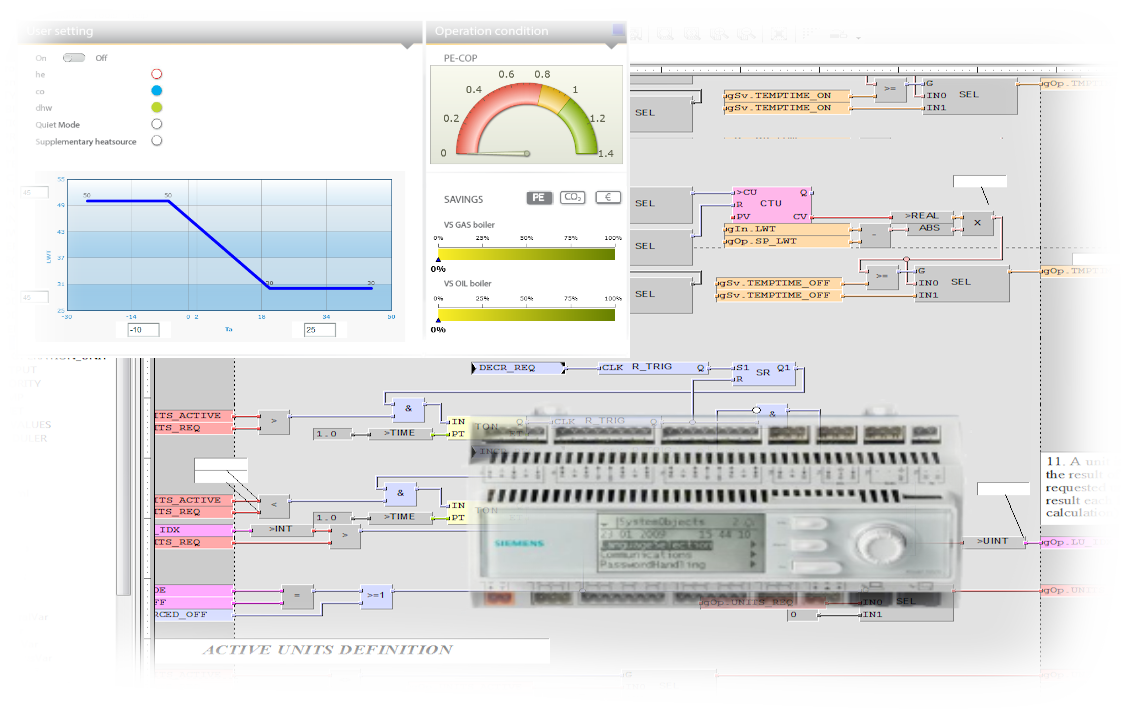Click the VS OIL boiler savings bar
The image size is (1128, 716).
527,314
